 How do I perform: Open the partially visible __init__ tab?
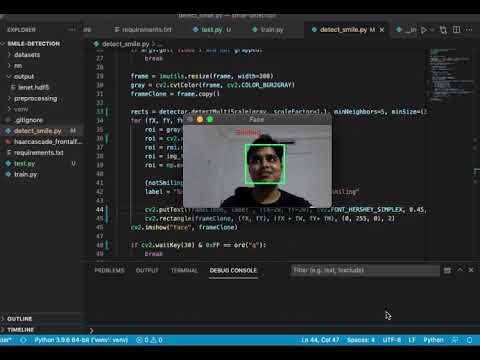406,30
